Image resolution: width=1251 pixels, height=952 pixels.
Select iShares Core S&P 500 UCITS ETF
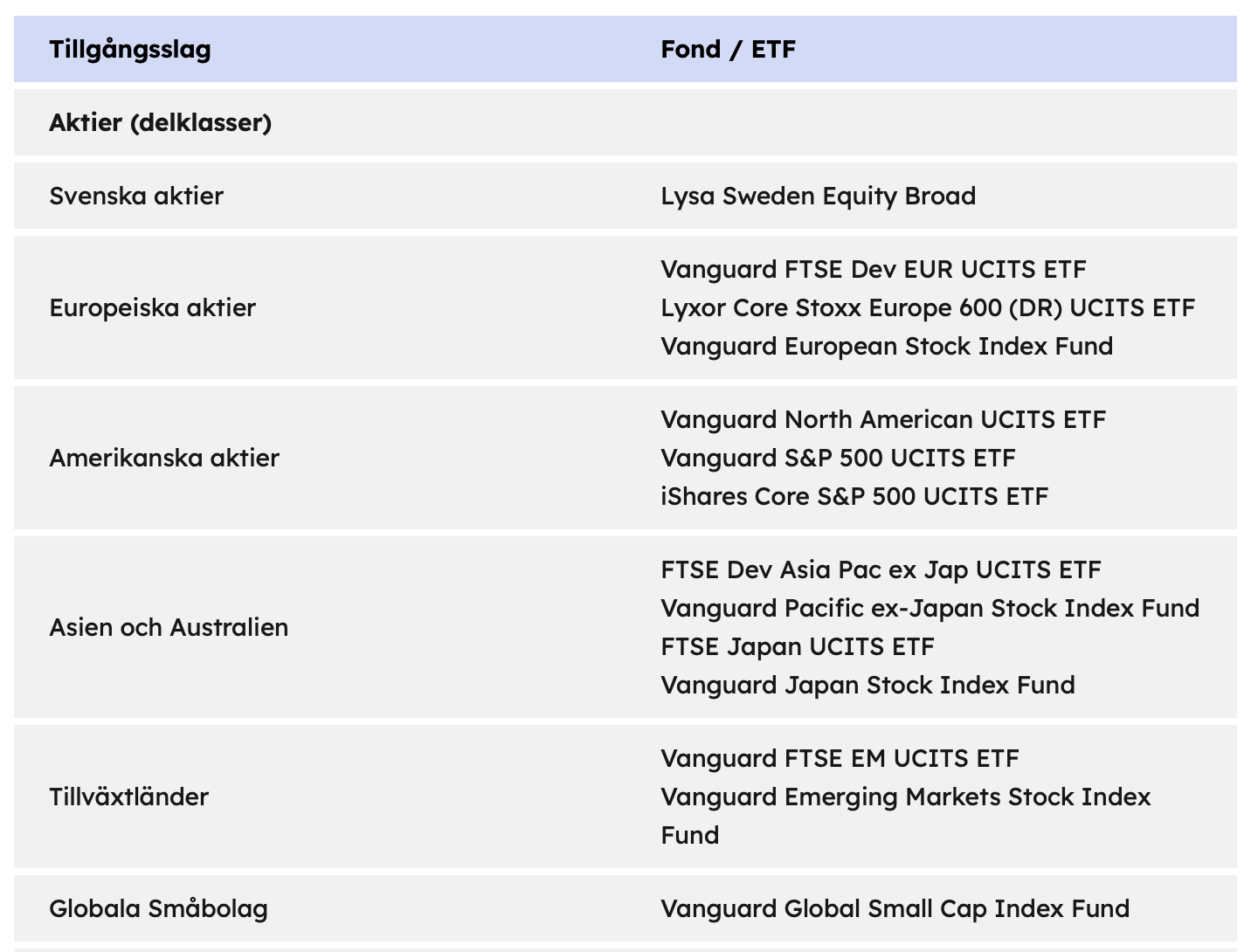coord(854,496)
